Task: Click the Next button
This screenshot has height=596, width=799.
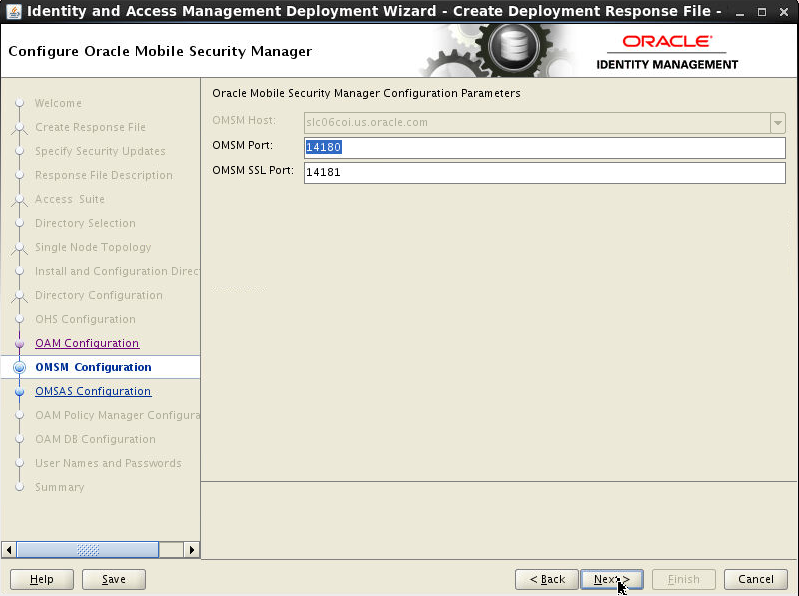Action: 611,579
